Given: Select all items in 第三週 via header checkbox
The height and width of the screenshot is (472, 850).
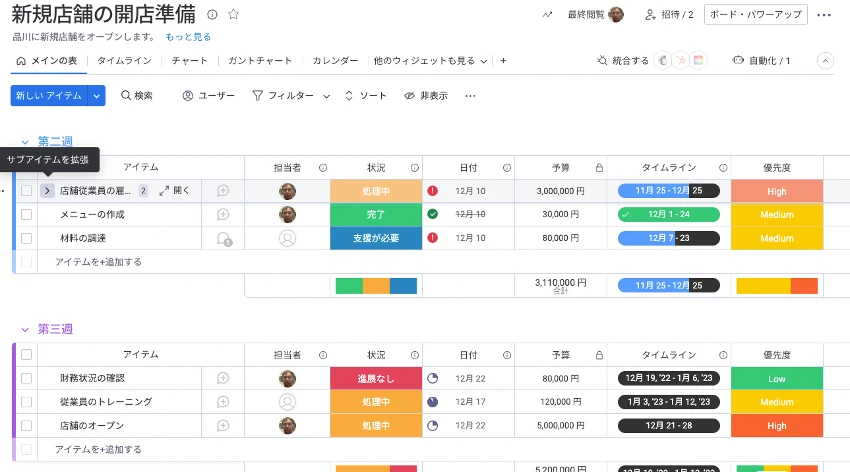Looking at the screenshot, I should pyautogui.click(x=27, y=355).
